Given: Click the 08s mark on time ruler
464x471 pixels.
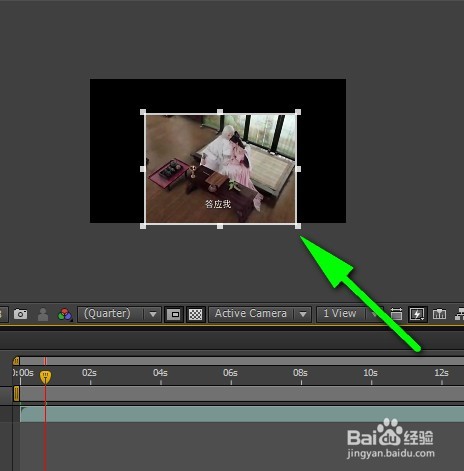Looking at the screenshot, I should click(x=300, y=373).
